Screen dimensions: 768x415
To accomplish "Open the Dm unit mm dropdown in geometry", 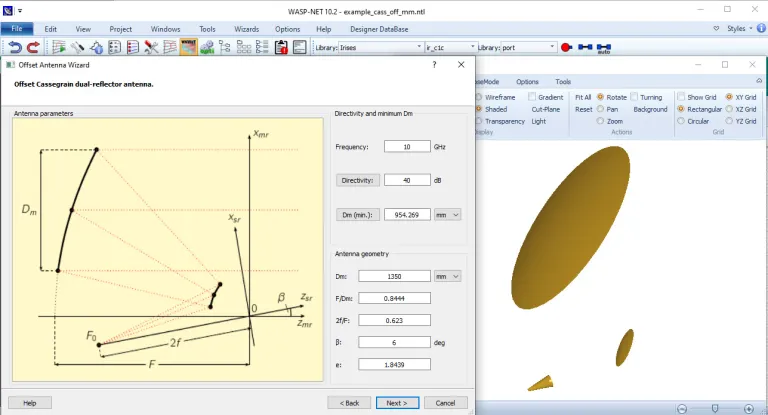I will pos(447,276).
